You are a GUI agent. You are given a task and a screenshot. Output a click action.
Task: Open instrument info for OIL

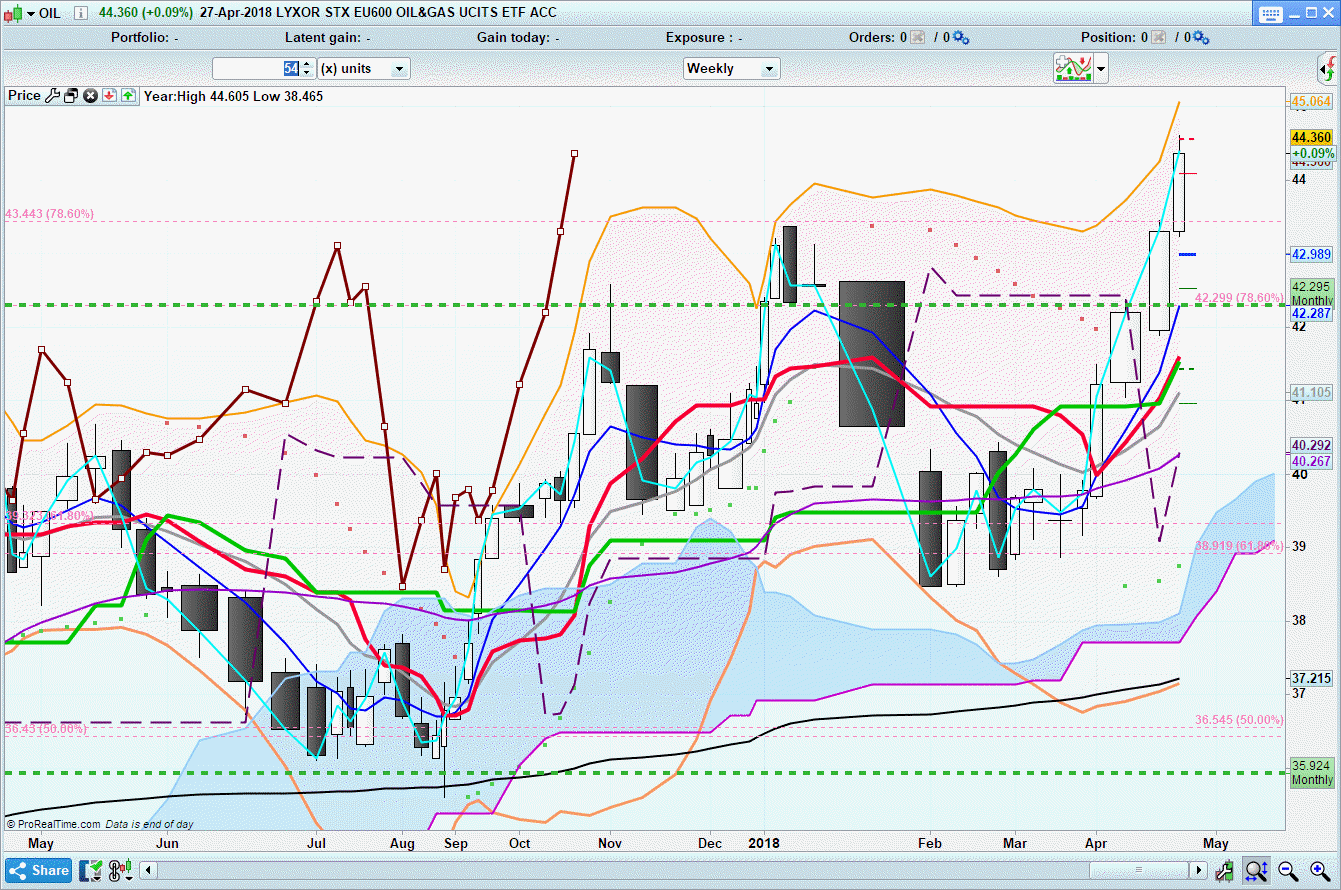pos(80,13)
